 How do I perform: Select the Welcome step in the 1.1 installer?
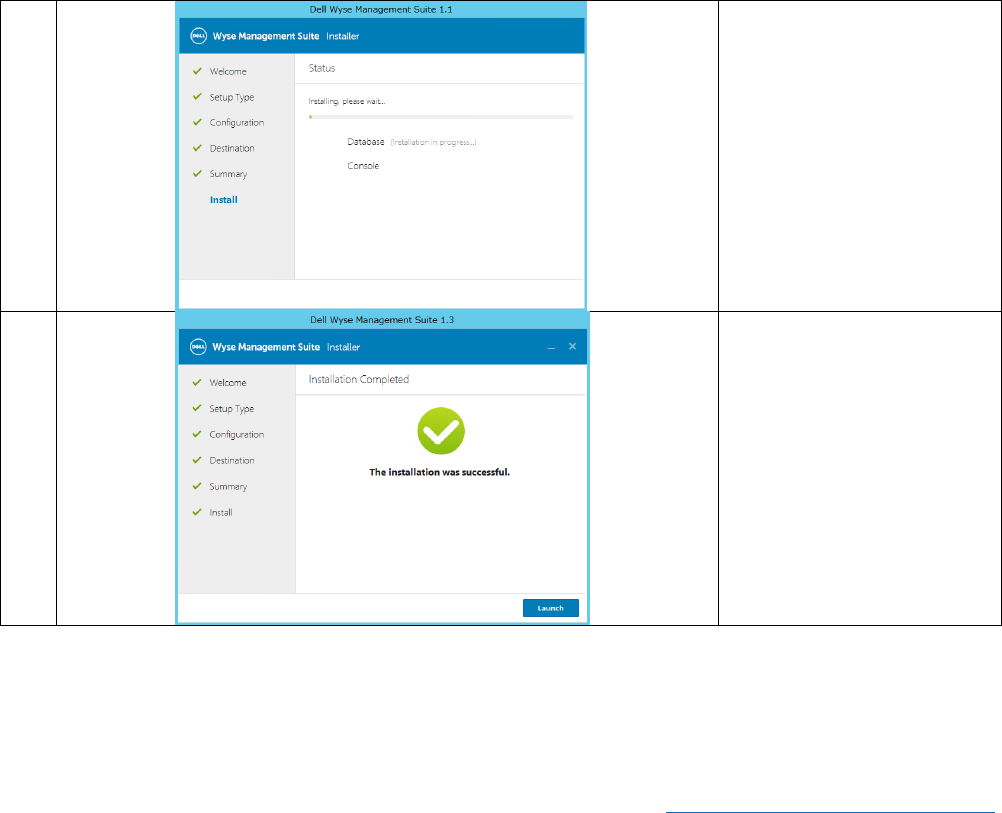click(227, 72)
